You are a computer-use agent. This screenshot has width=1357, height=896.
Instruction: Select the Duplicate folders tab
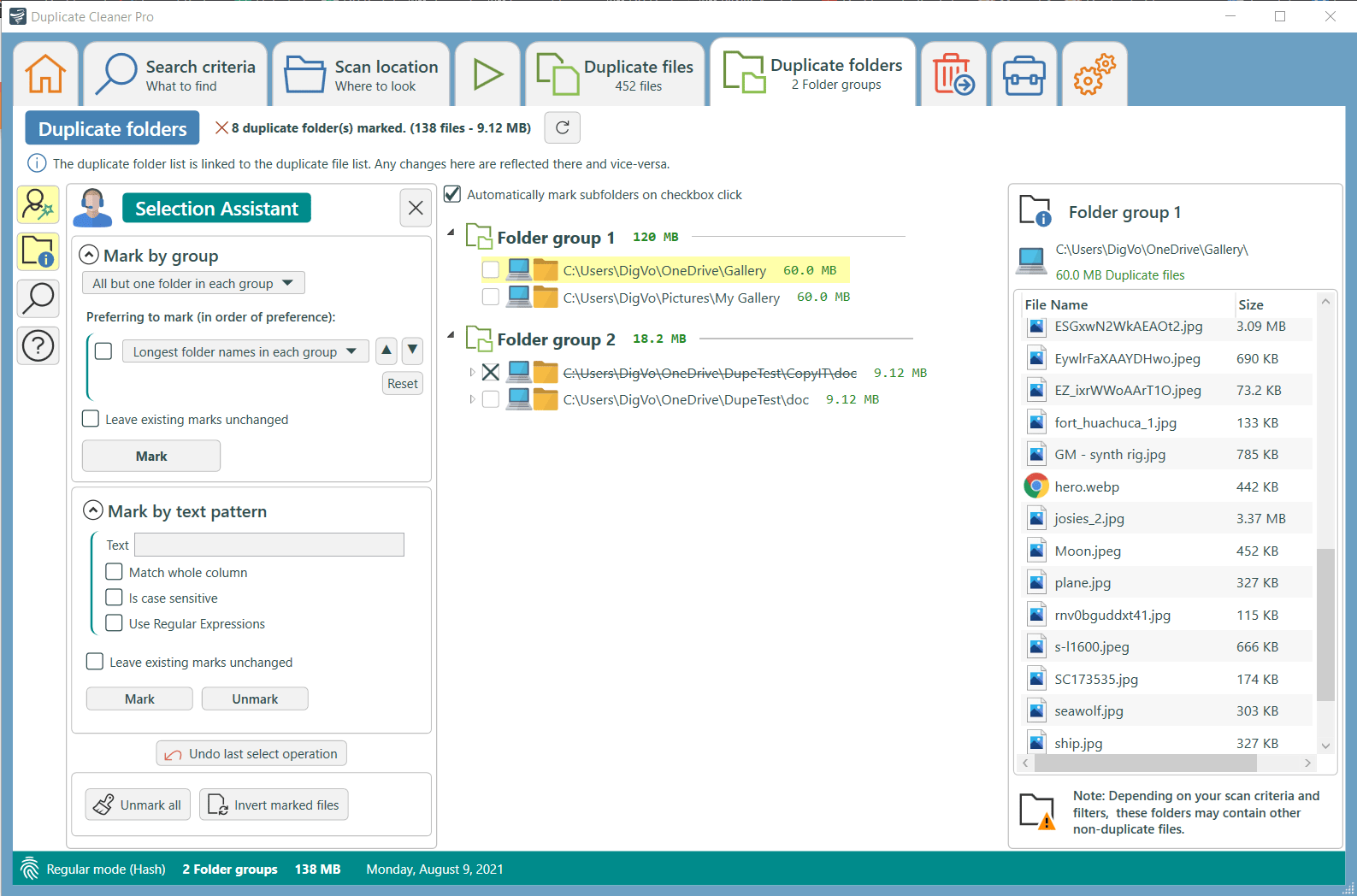812,73
